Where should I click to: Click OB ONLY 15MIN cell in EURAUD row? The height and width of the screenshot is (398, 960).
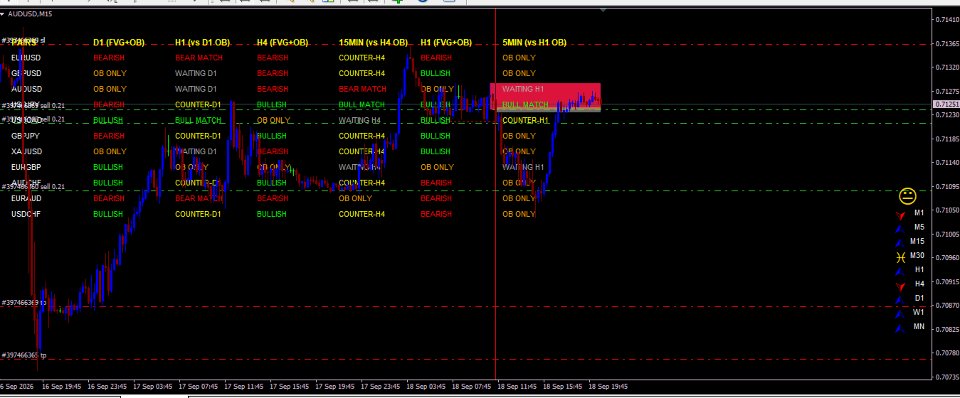tap(355, 198)
